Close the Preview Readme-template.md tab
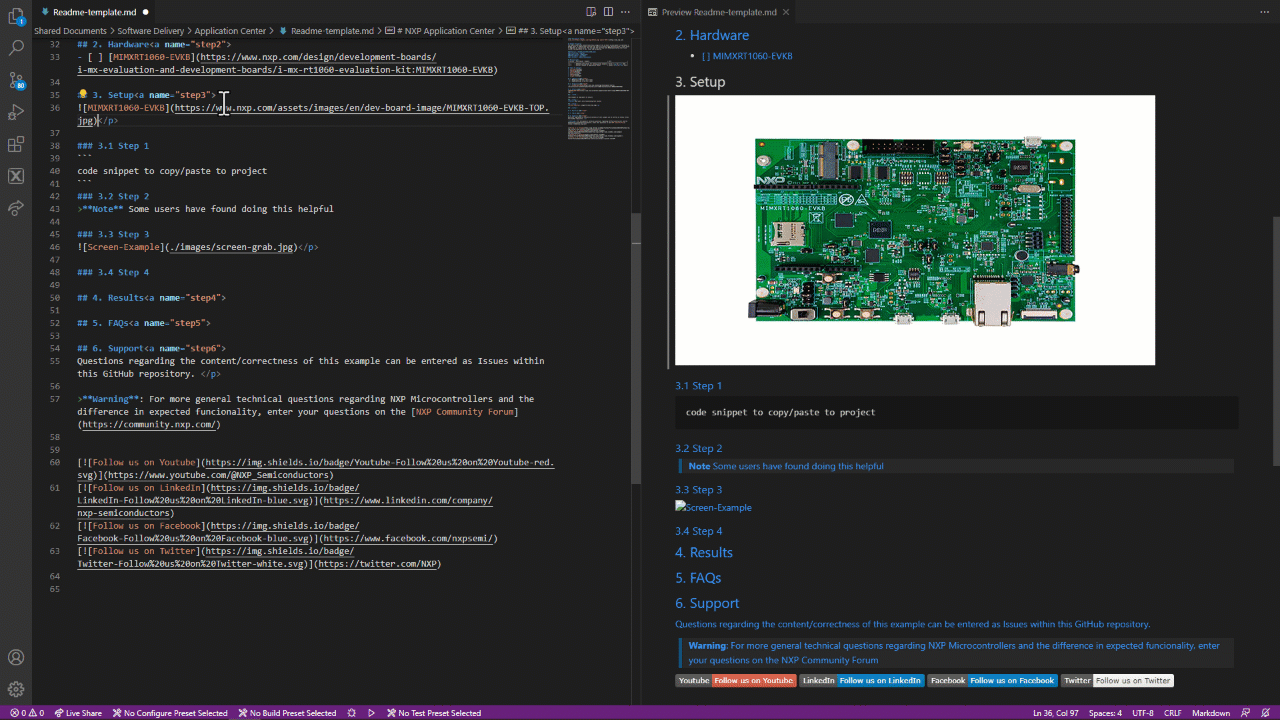This screenshot has width=1280, height=720. point(786,12)
